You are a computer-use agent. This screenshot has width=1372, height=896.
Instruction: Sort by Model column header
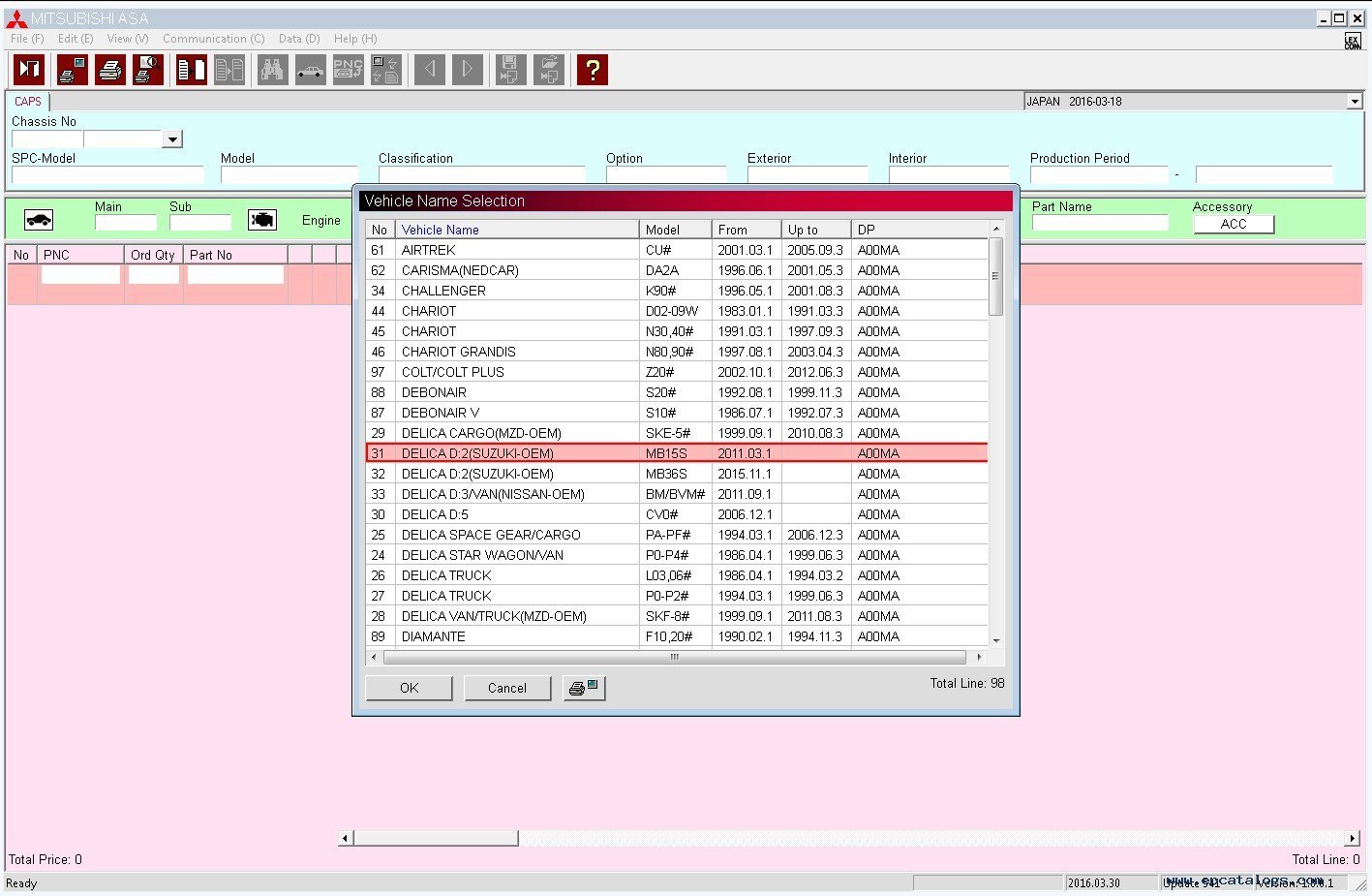[675, 230]
